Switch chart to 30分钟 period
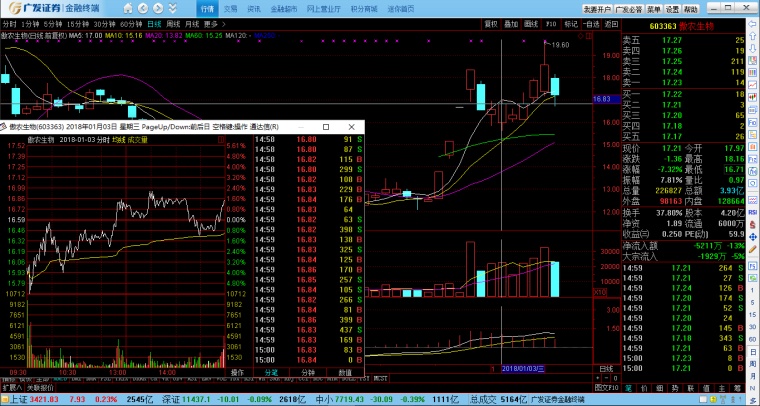Viewport: 760px width, 406px height. (104, 24)
